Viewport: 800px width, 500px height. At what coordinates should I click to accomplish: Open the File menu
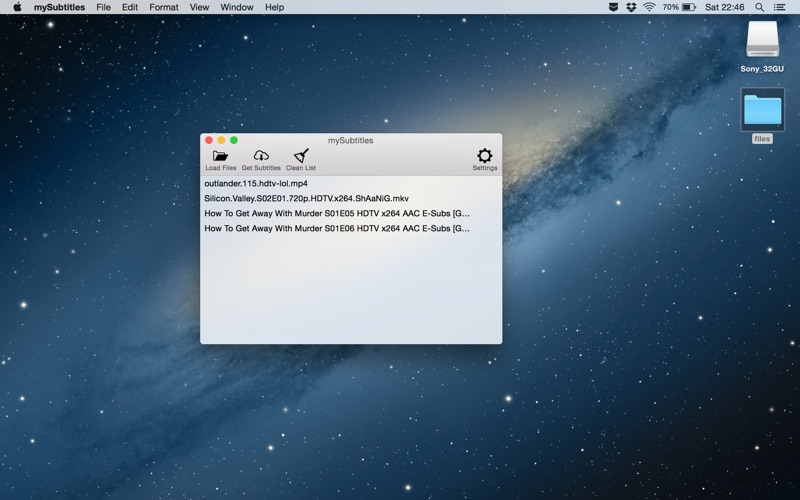(x=104, y=7)
